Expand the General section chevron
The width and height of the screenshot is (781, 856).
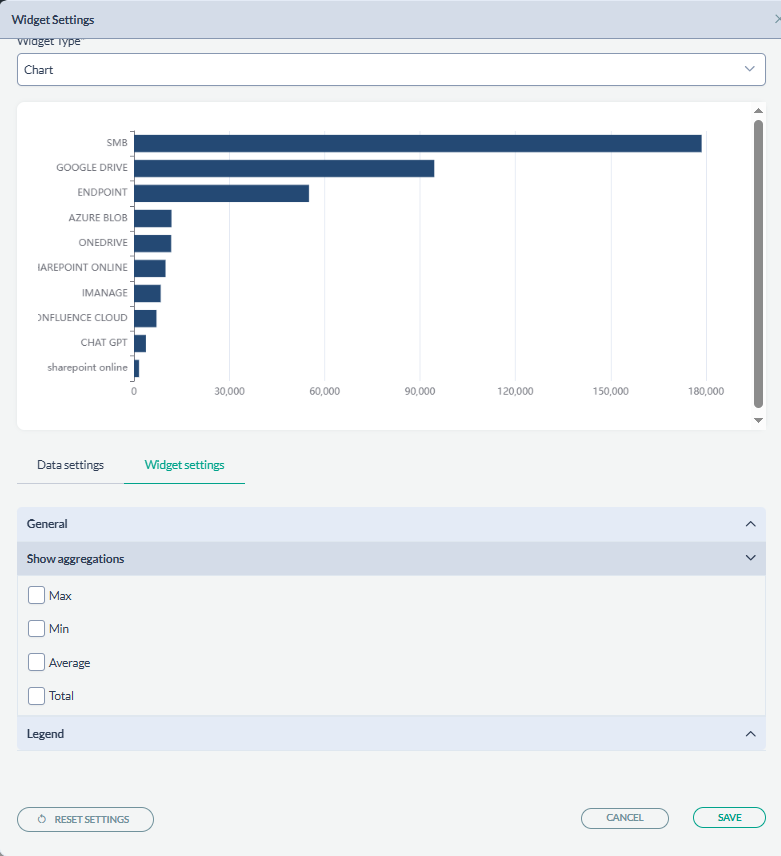750,524
